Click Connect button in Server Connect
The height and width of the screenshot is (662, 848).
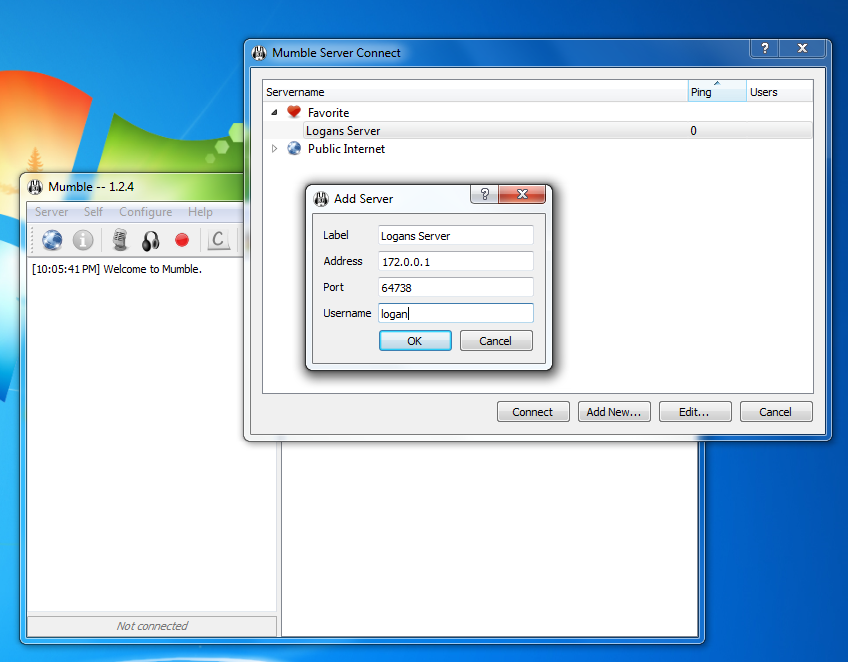point(533,412)
